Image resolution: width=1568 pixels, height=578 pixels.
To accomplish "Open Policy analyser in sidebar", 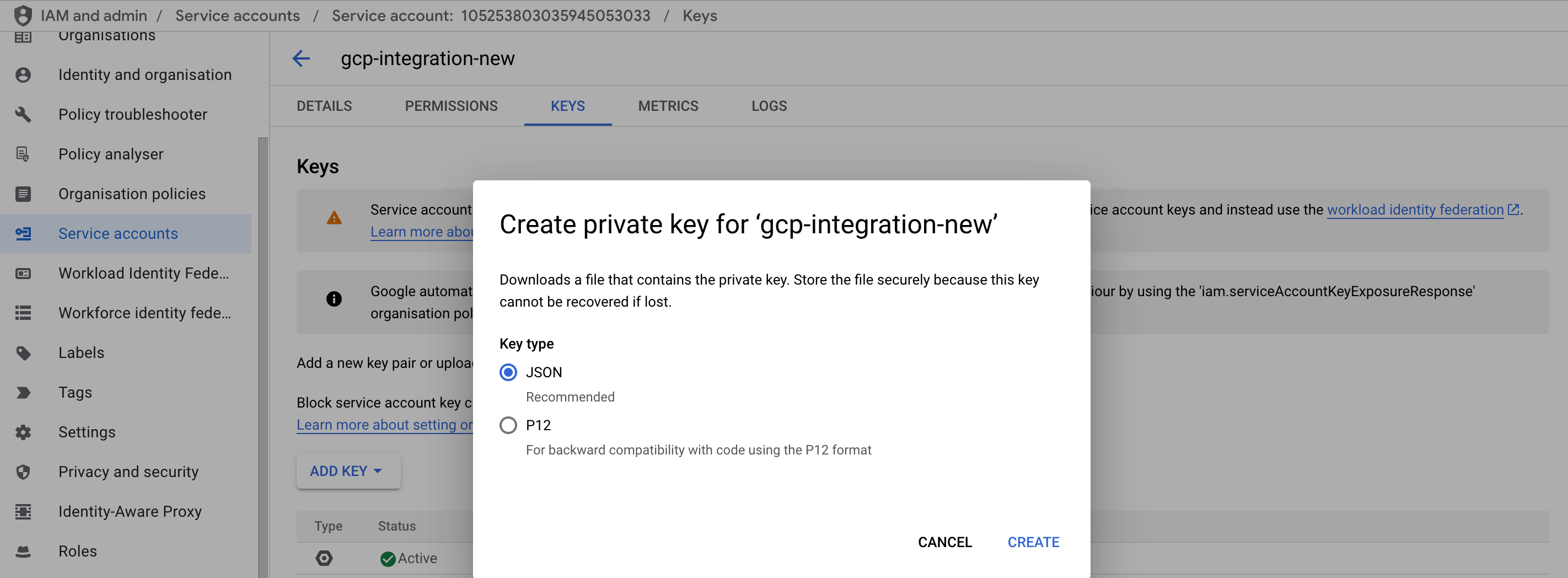I will 125,154.
